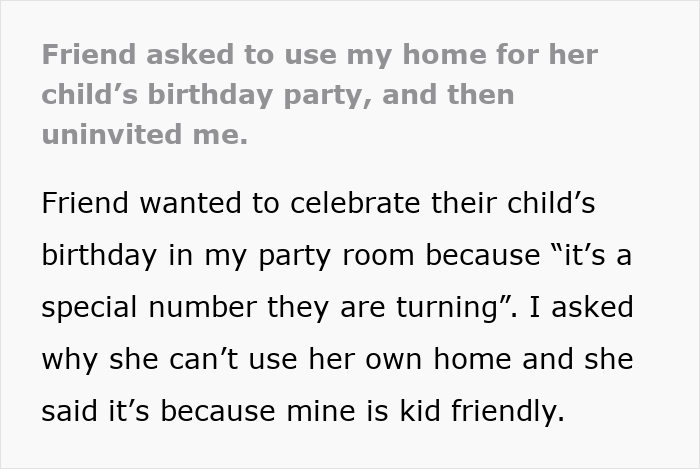Click the word "Friend" starting the body paragraph
The width and height of the screenshot is (700, 469).
84,200
